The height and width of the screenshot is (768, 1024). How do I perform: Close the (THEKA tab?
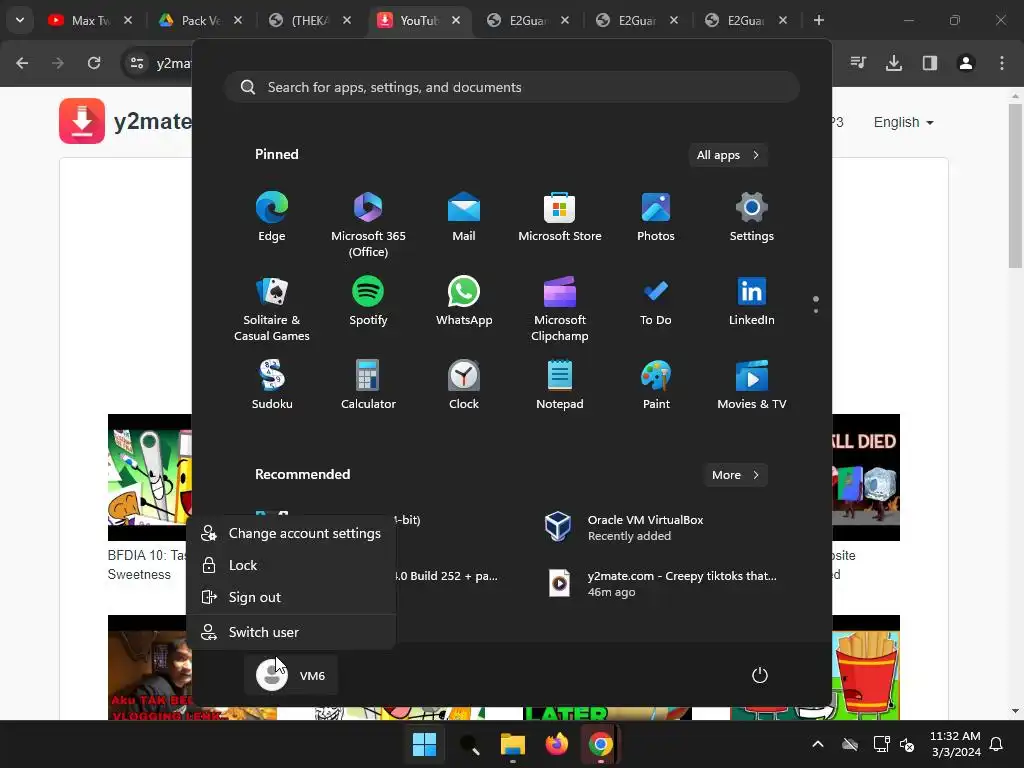347,20
